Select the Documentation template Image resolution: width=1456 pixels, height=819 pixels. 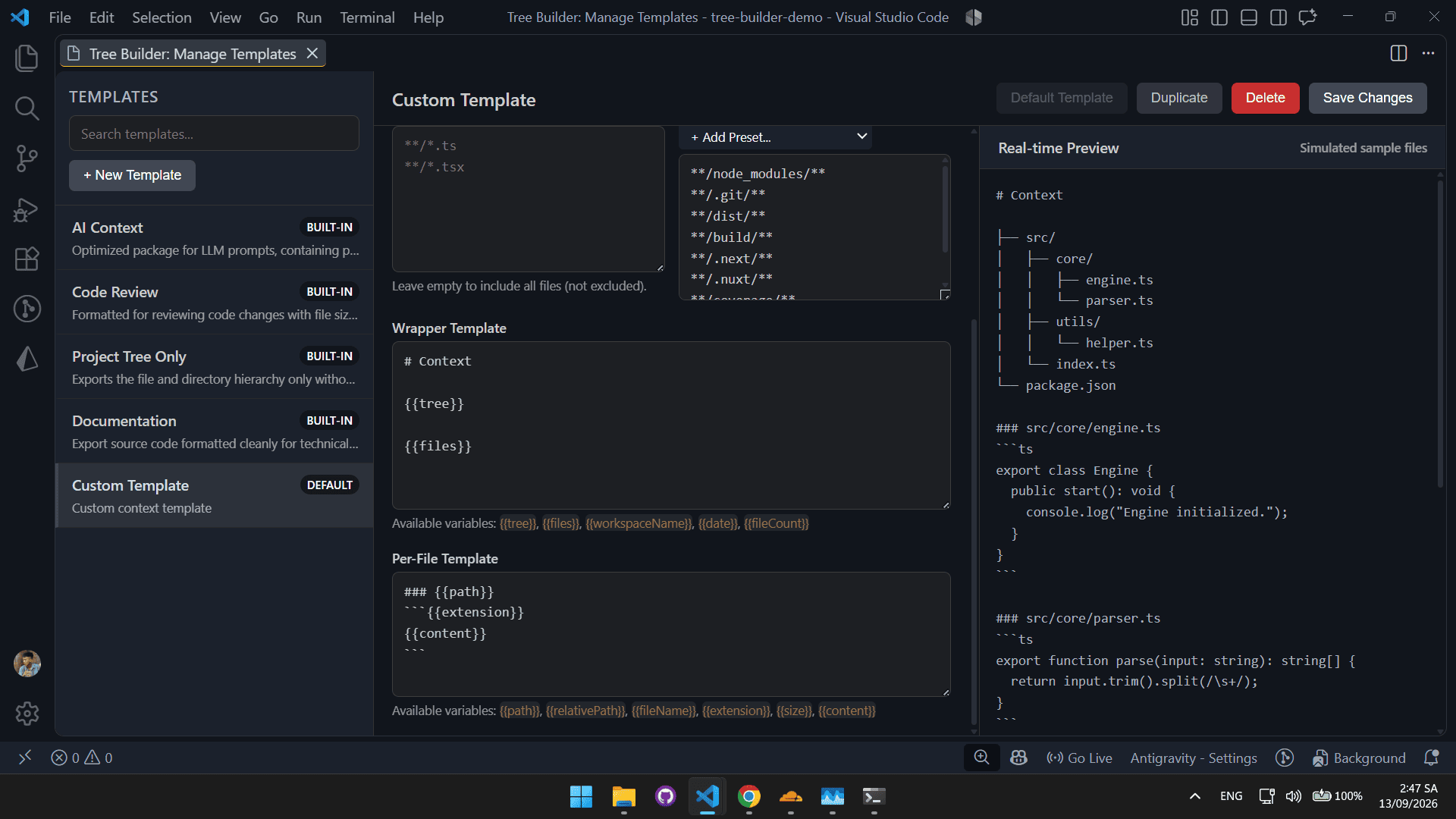coord(215,431)
